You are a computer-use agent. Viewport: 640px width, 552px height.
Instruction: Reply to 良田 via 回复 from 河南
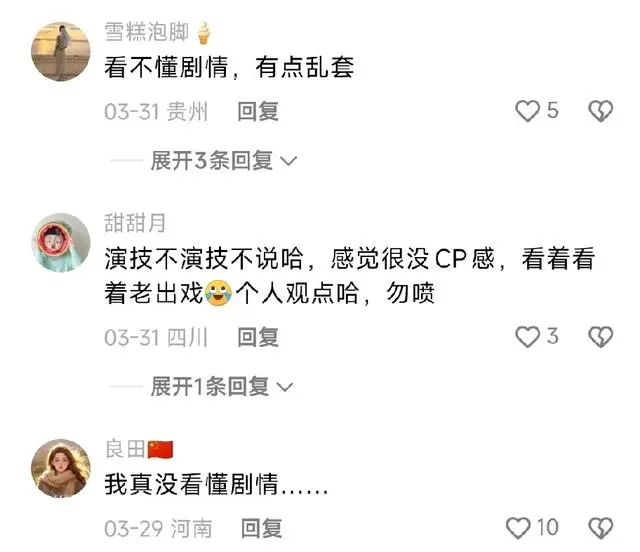261,528
